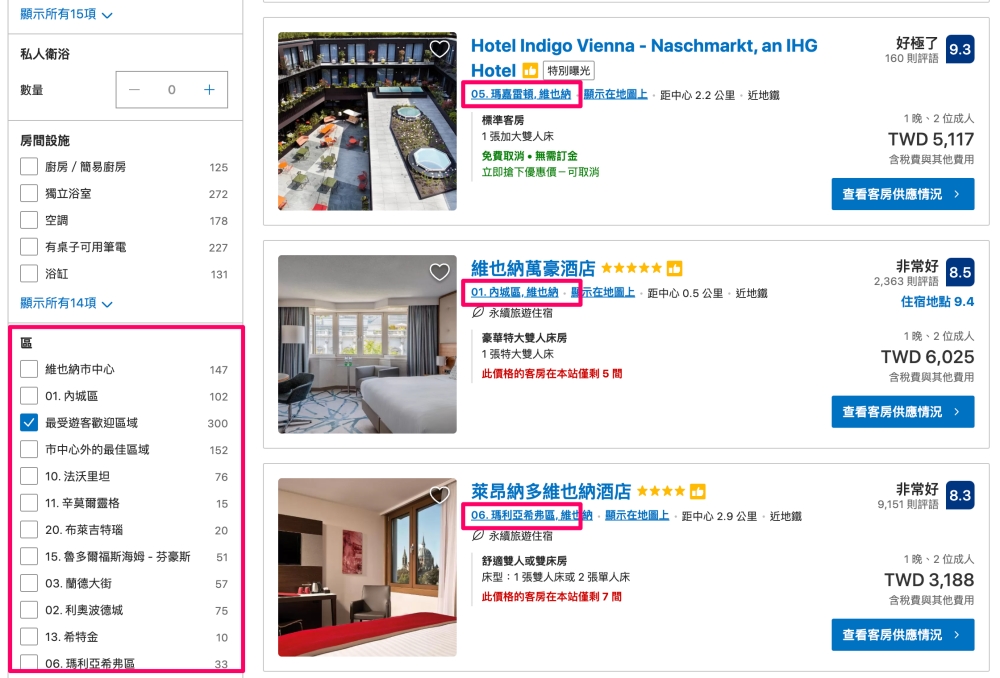Open 05. 瑪嘉雷頓, 維也納 location link

[521, 94]
